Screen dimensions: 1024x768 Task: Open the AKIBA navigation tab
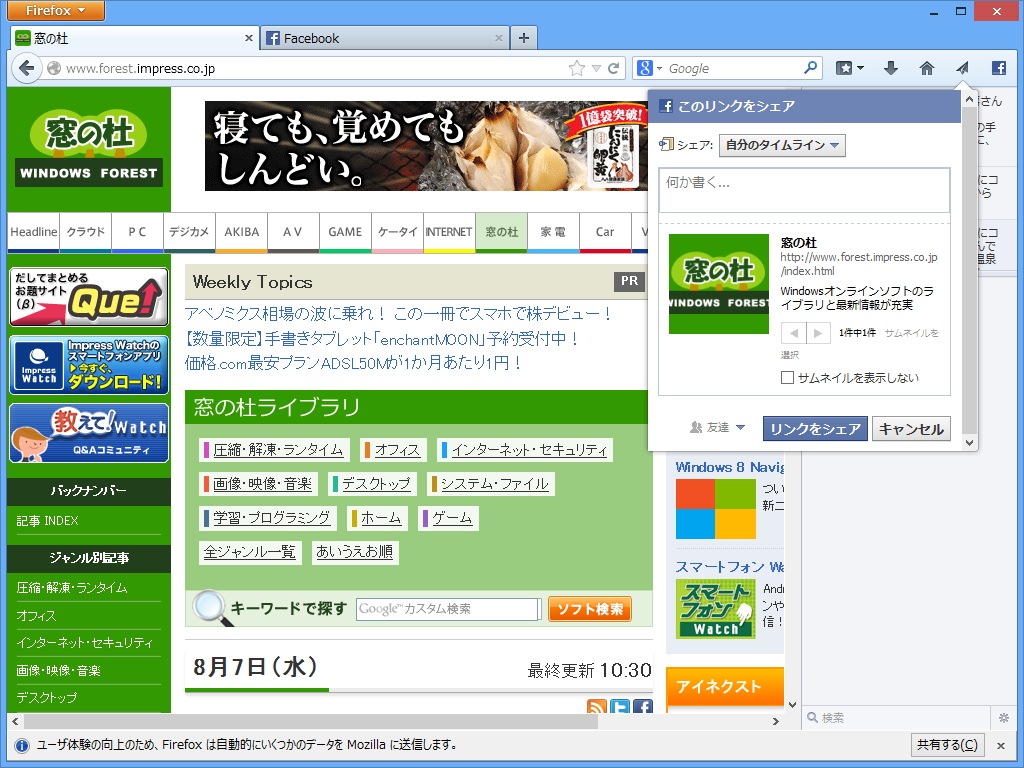[242, 232]
